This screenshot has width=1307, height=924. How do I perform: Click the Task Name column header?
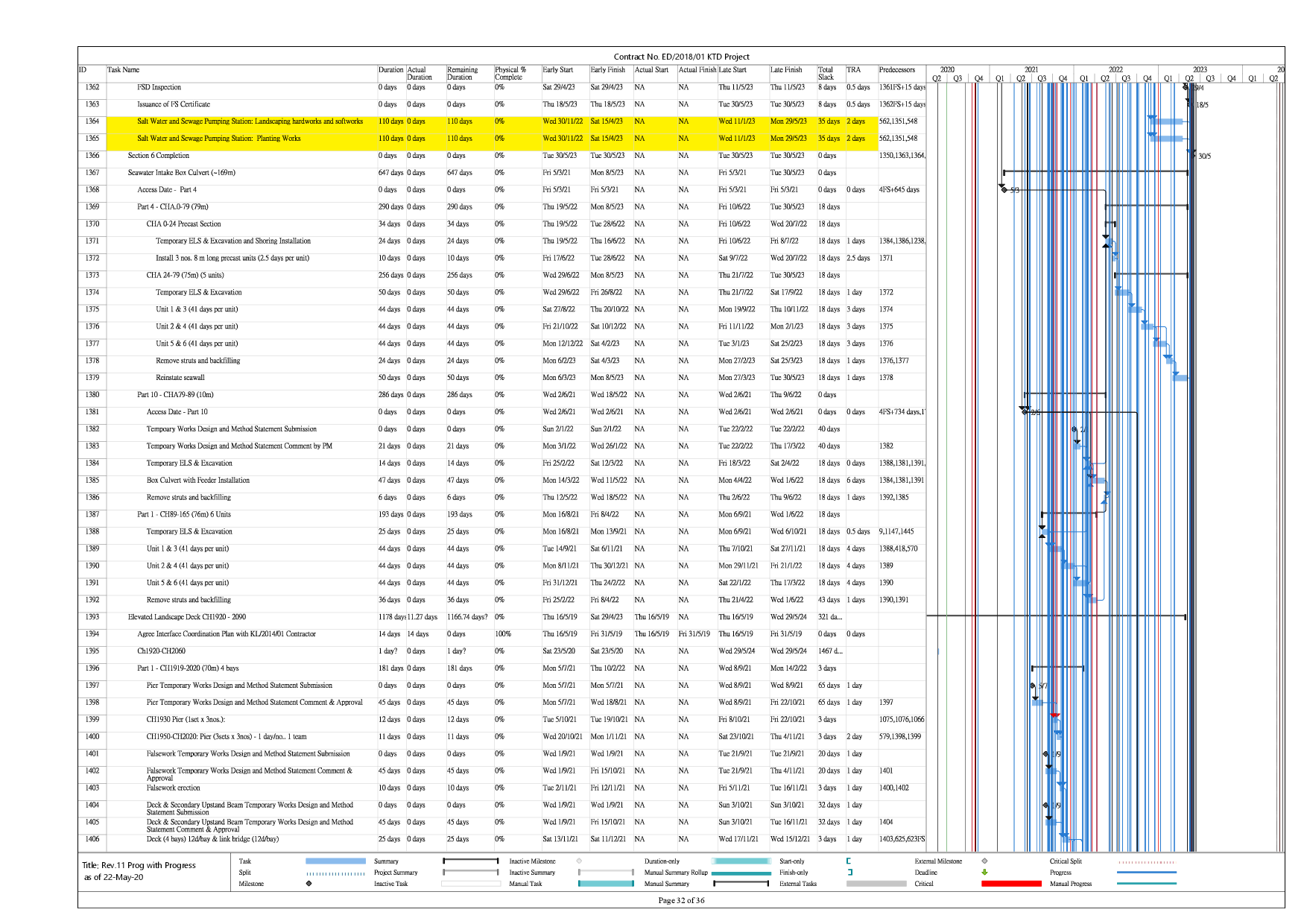pyautogui.click(x=124, y=70)
